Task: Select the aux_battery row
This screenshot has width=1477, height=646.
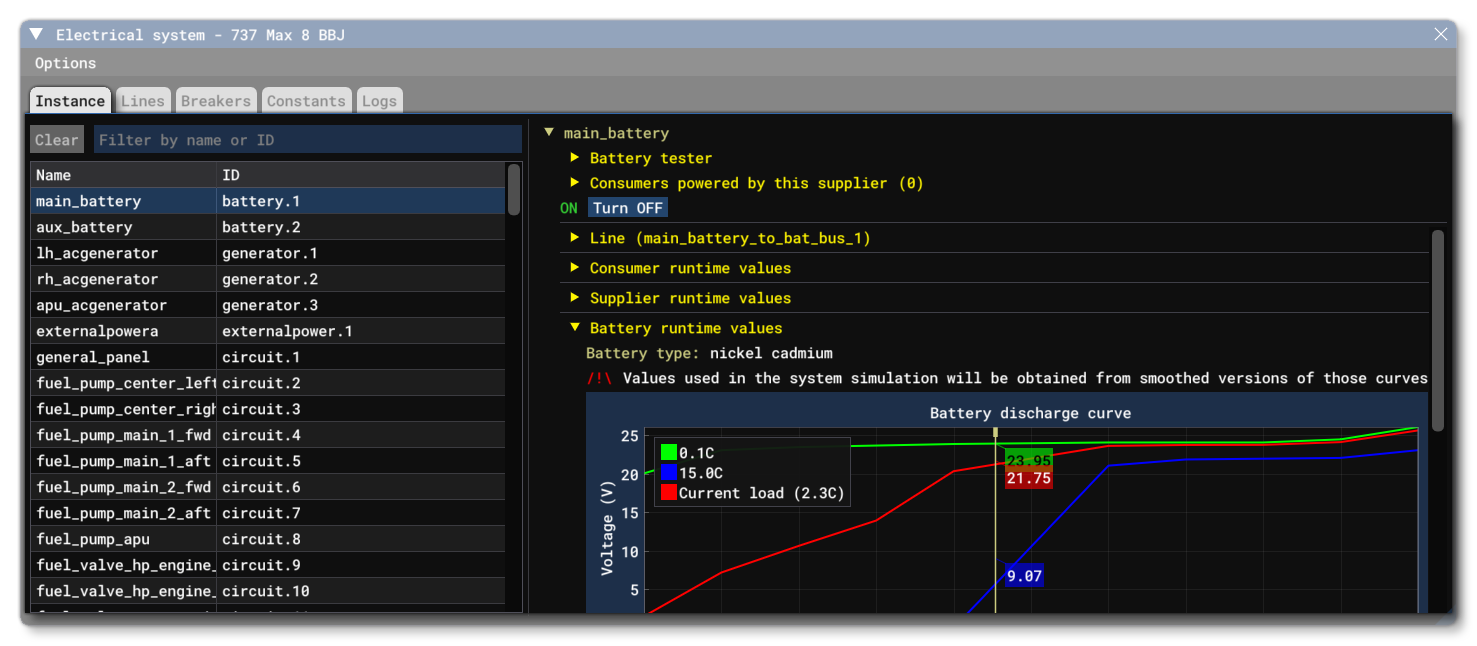Action: point(120,227)
